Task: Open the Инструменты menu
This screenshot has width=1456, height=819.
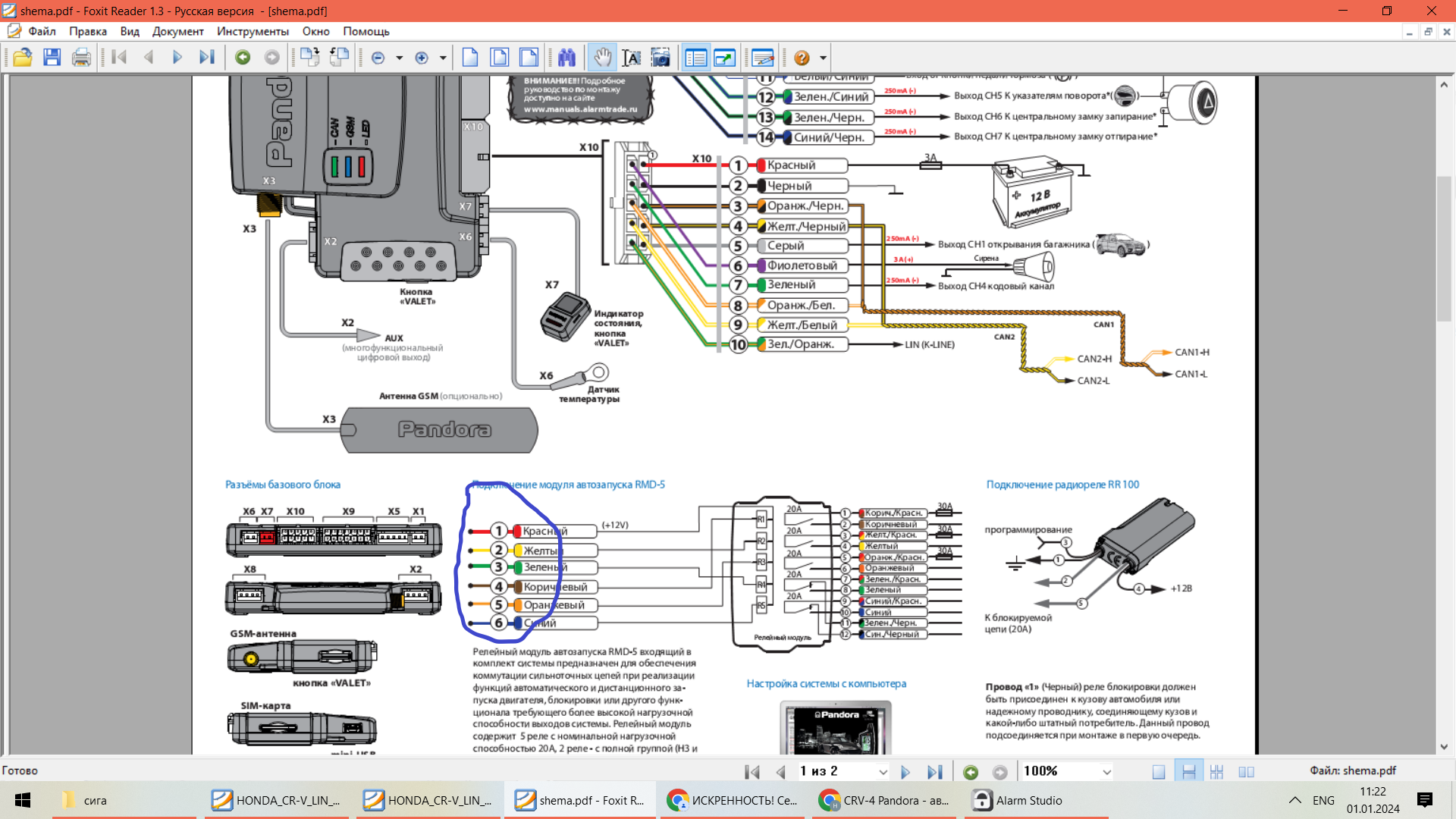Action: pyautogui.click(x=253, y=31)
